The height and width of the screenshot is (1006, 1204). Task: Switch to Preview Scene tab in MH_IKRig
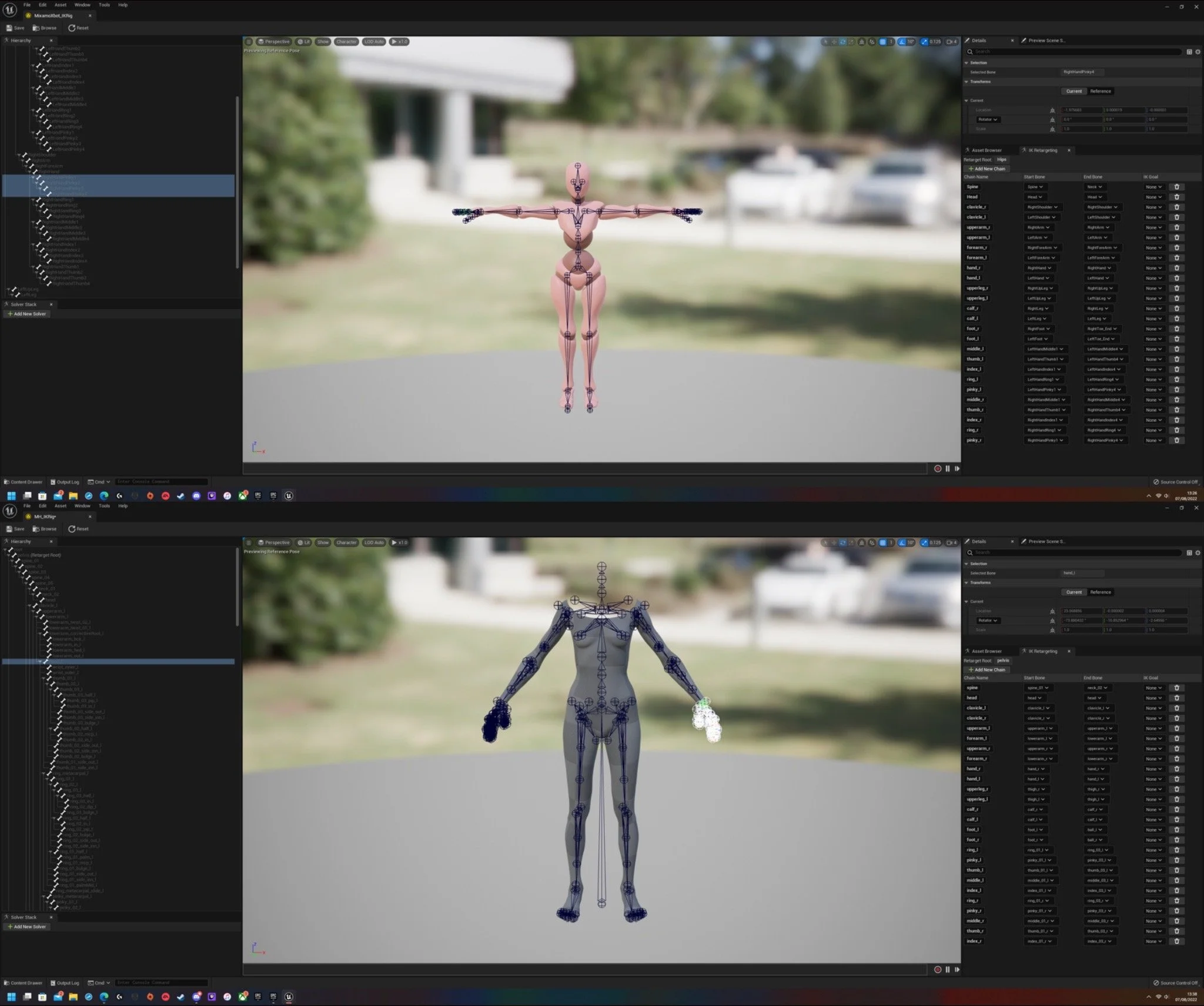click(1044, 542)
